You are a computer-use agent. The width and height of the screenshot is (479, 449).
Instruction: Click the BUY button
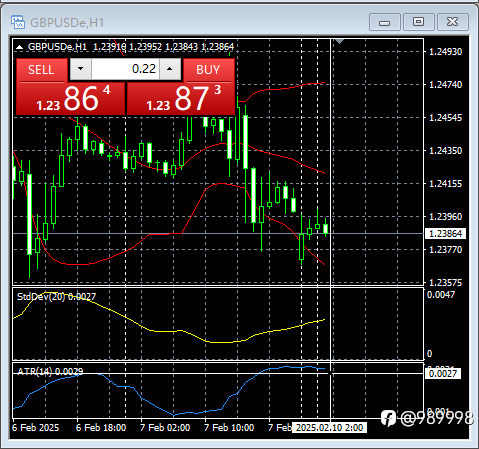(x=208, y=70)
